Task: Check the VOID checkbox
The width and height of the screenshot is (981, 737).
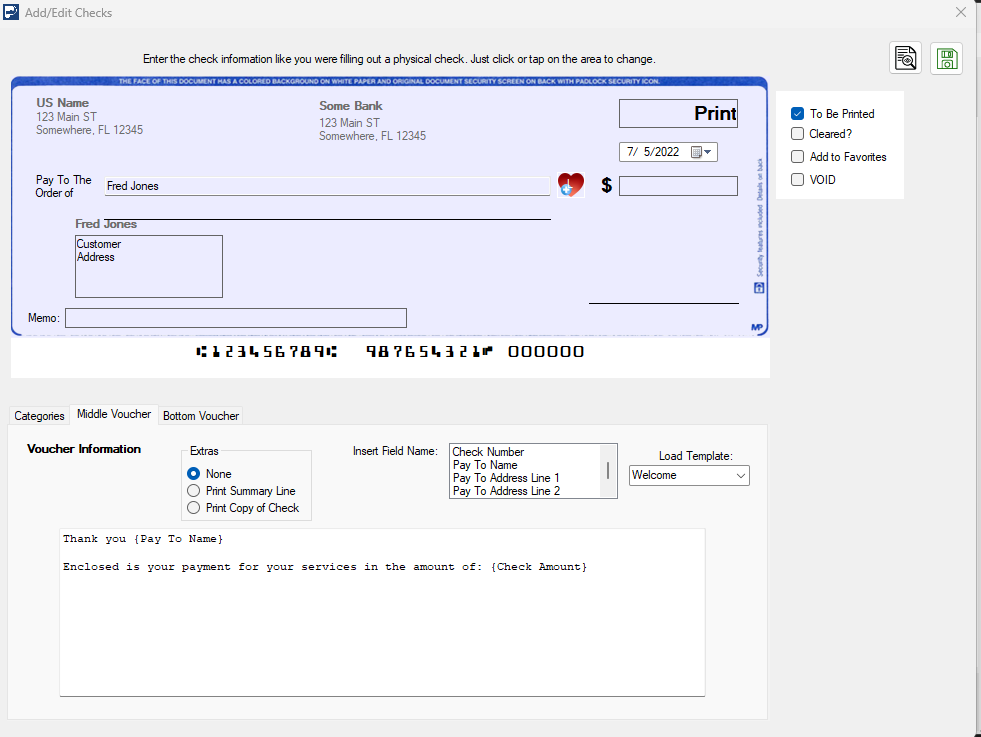Action: pos(797,179)
